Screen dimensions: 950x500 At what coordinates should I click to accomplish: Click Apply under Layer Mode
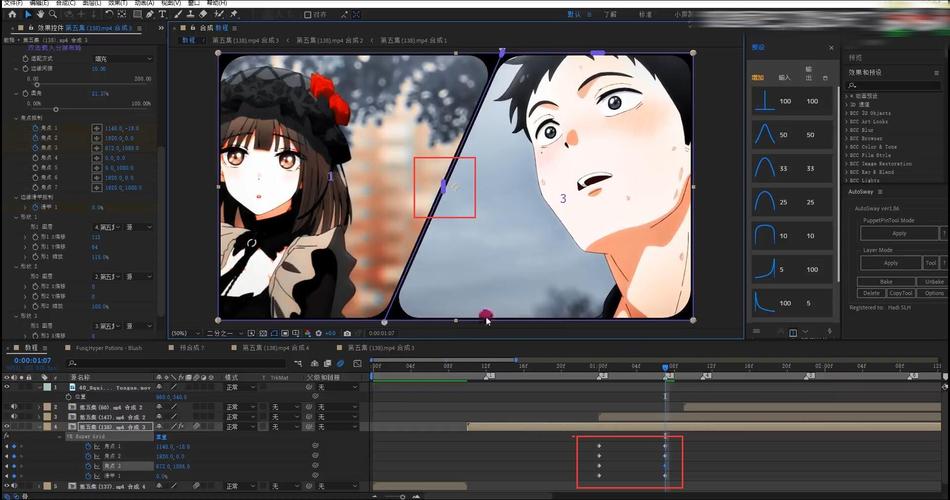point(891,263)
